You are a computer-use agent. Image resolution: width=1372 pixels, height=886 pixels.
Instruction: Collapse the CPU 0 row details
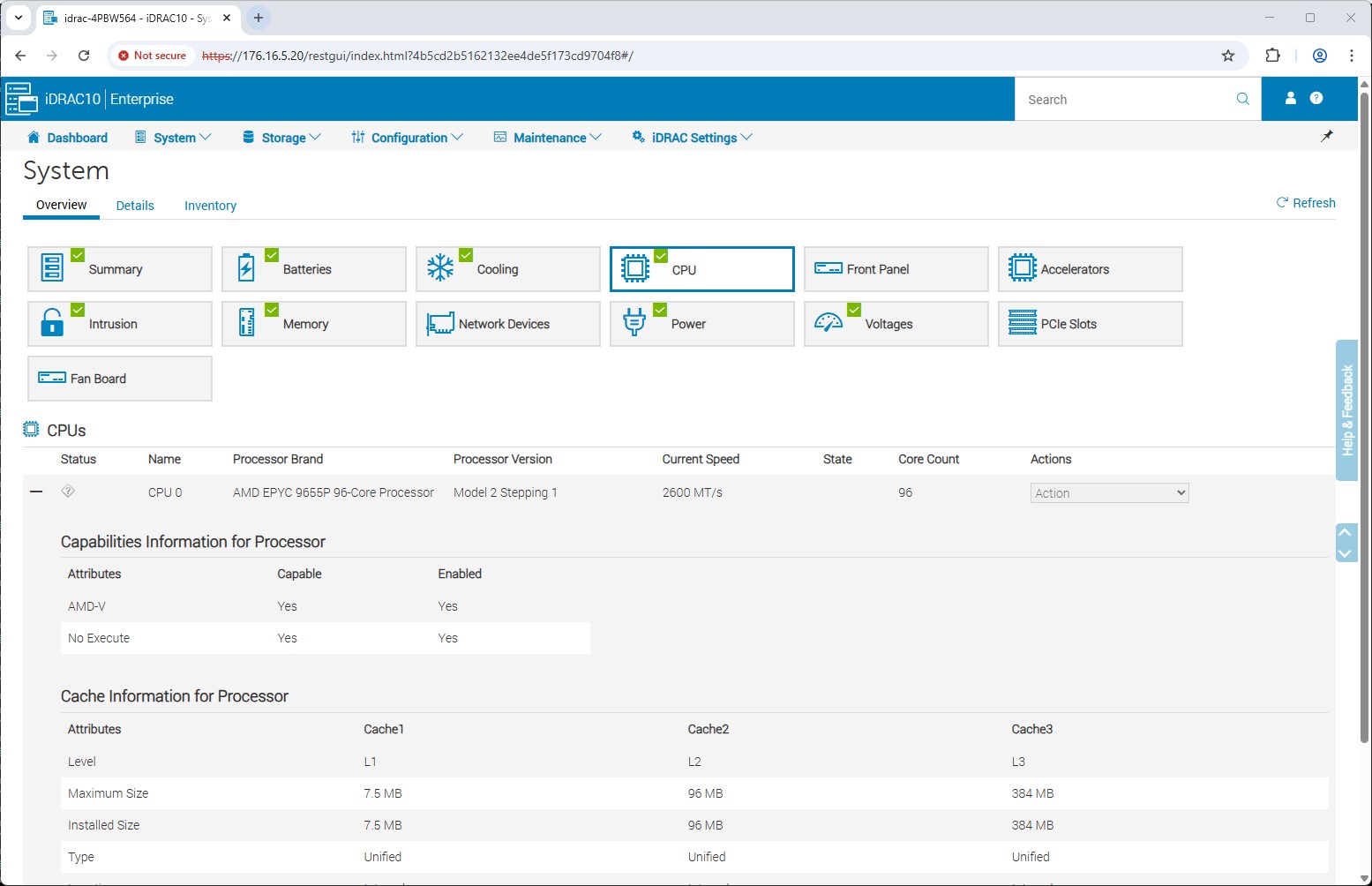coord(36,492)
